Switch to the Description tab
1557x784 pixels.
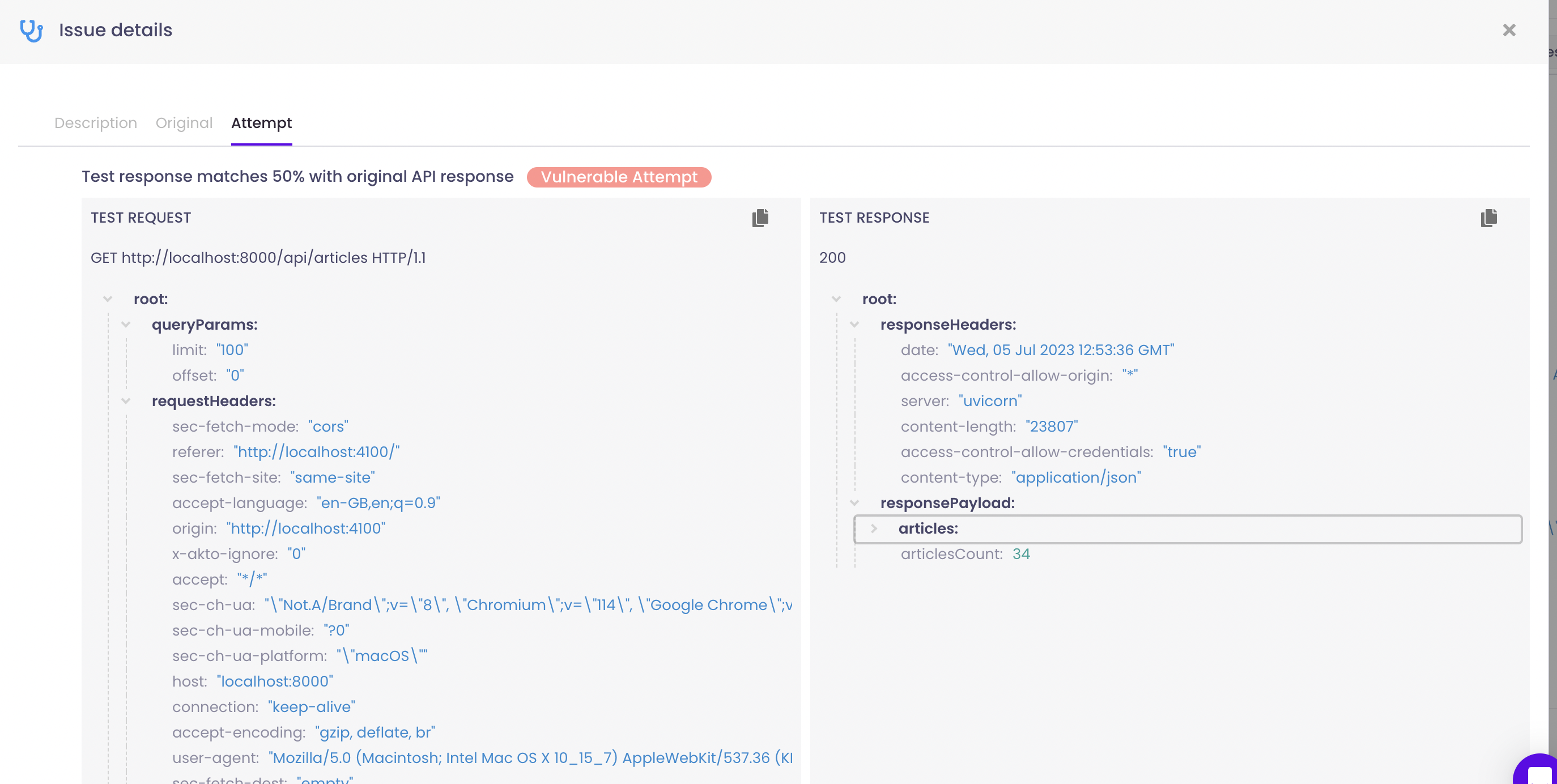pos(96,123)
